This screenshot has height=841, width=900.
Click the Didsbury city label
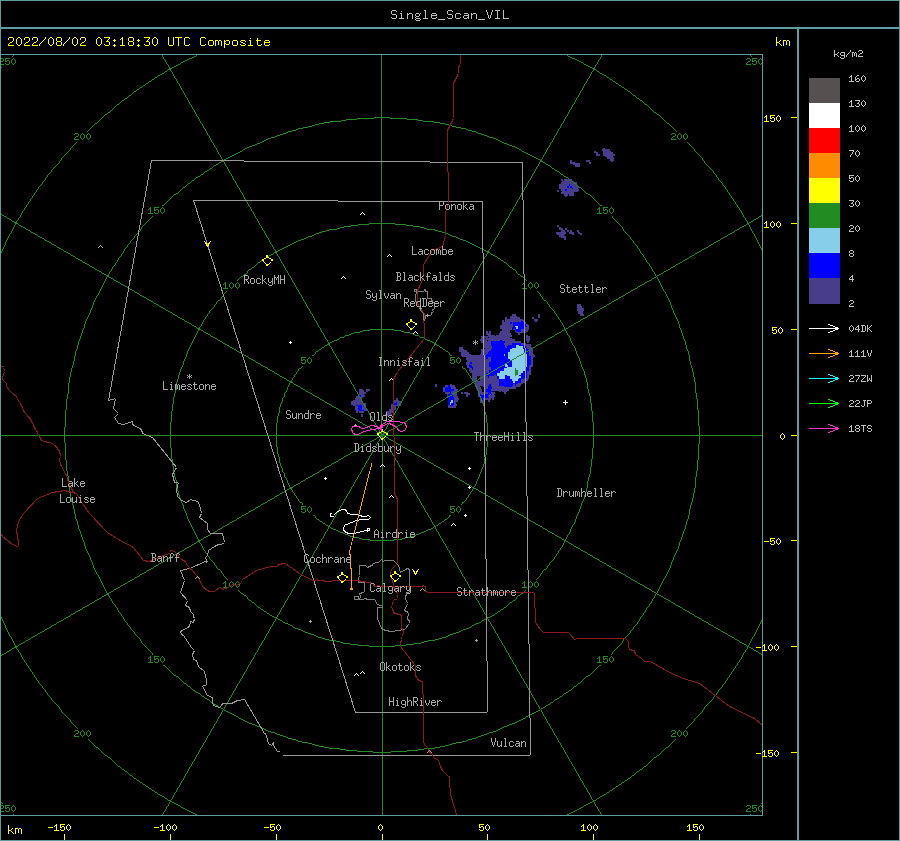377,448
